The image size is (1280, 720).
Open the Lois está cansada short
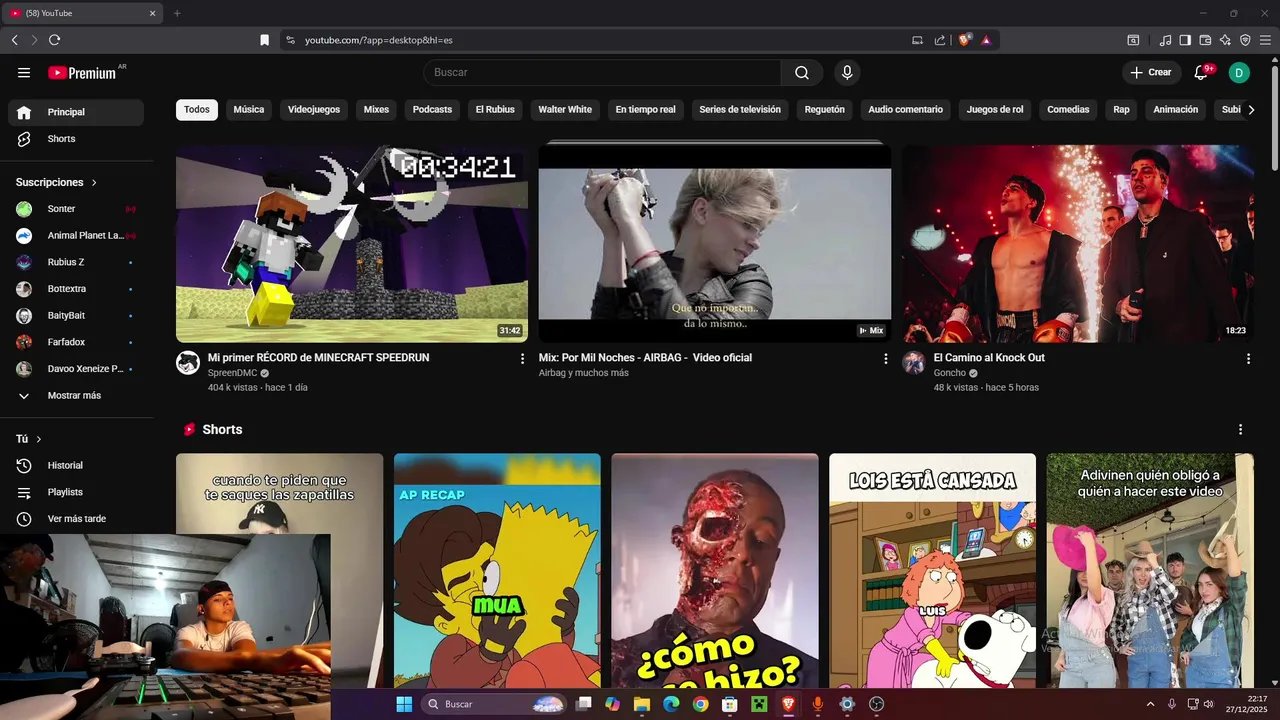pos(932,571)
